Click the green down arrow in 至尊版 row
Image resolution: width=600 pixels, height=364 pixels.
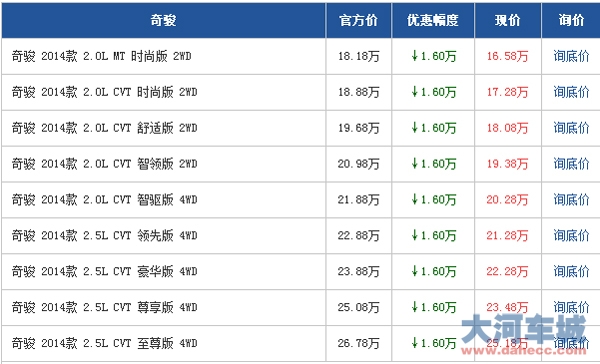pyautogui.click(x=414, y=343)
